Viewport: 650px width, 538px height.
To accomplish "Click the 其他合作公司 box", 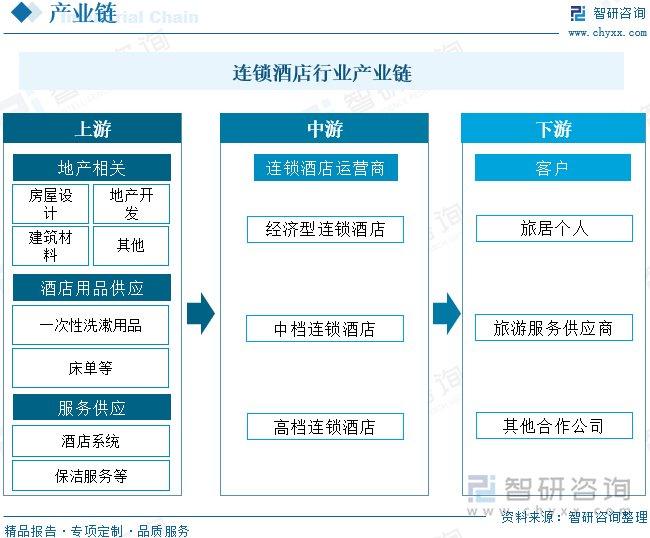I will point(554,426).
